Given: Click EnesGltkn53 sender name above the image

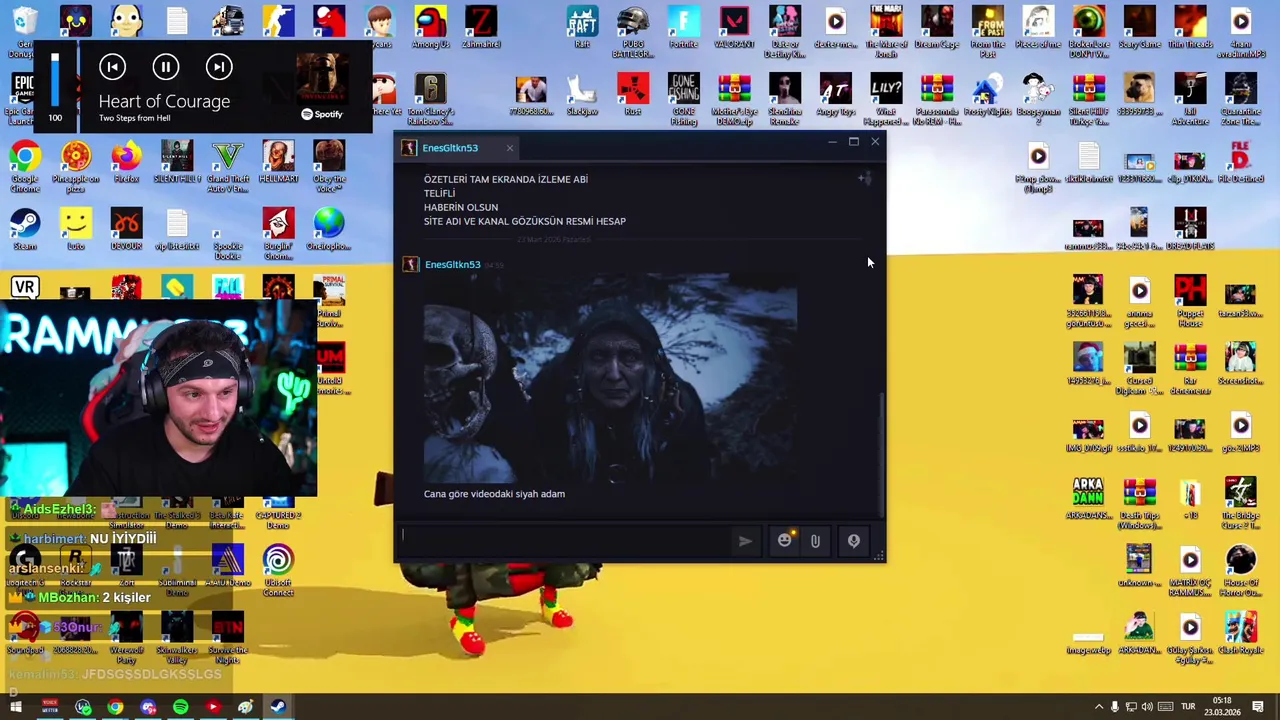Looking at the screenshot, I should pos(453,264).
